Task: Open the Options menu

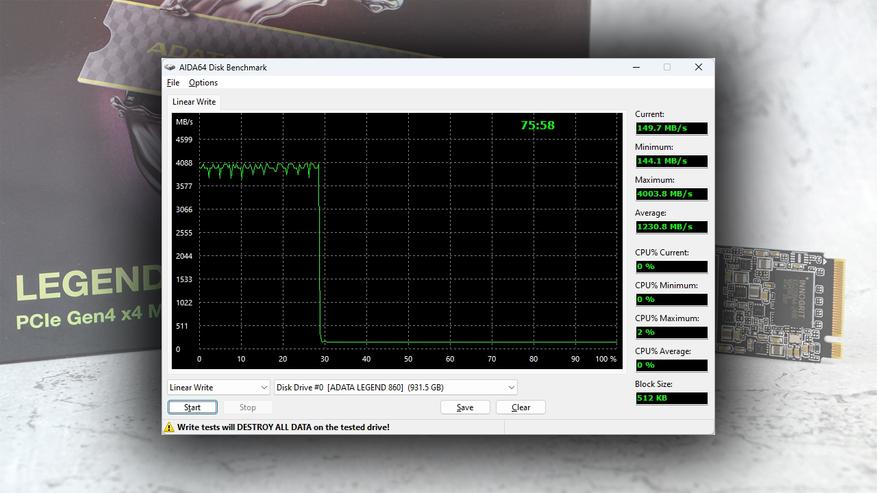Action: point(203,83)
